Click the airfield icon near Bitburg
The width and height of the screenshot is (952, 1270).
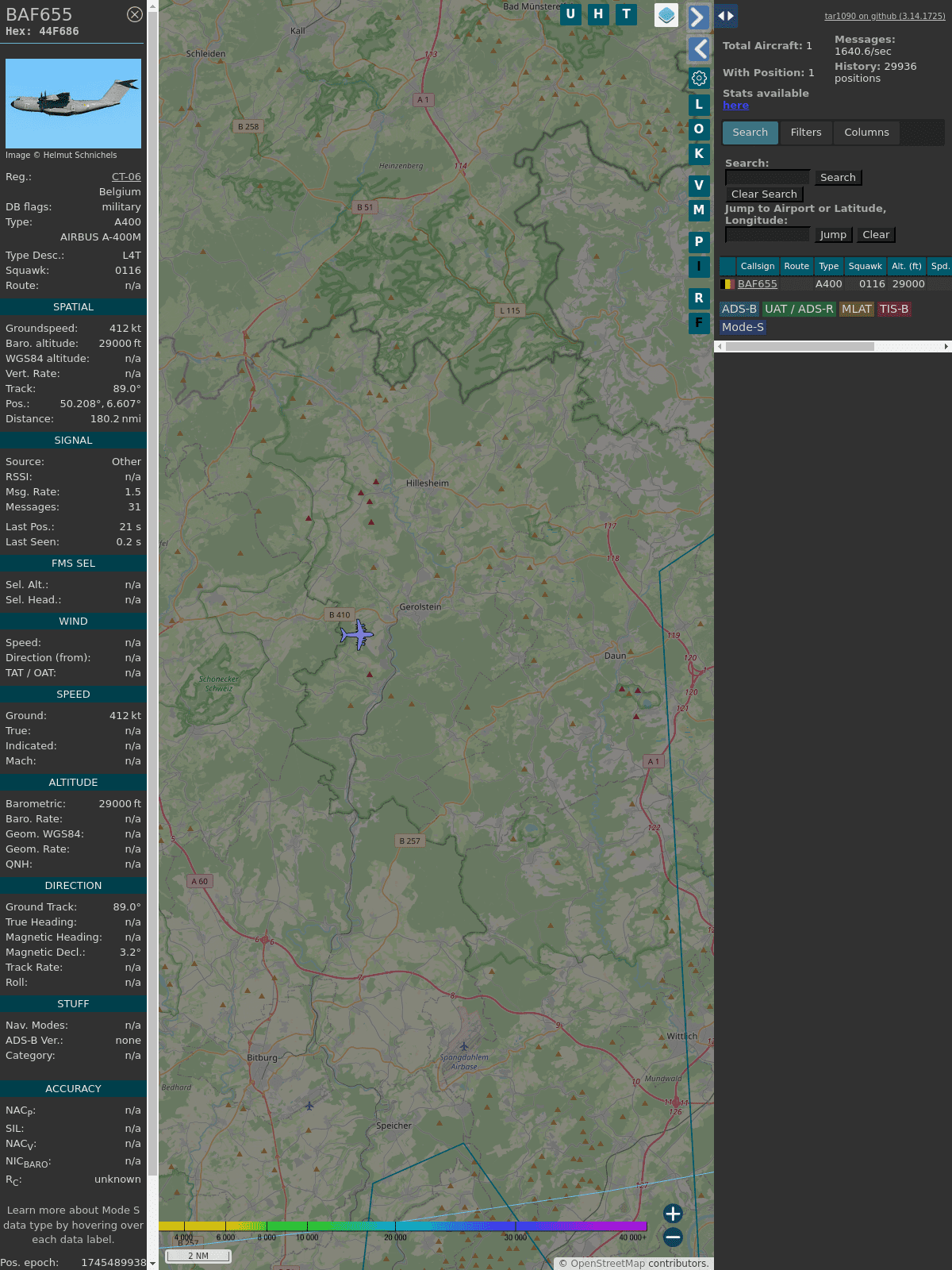click(x=309, y=1106)
